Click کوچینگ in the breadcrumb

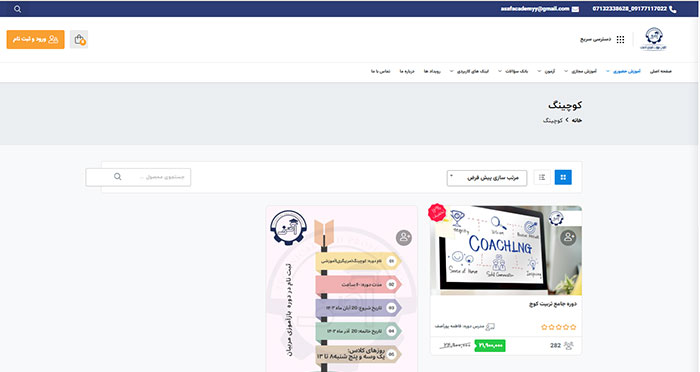[553, 121]
